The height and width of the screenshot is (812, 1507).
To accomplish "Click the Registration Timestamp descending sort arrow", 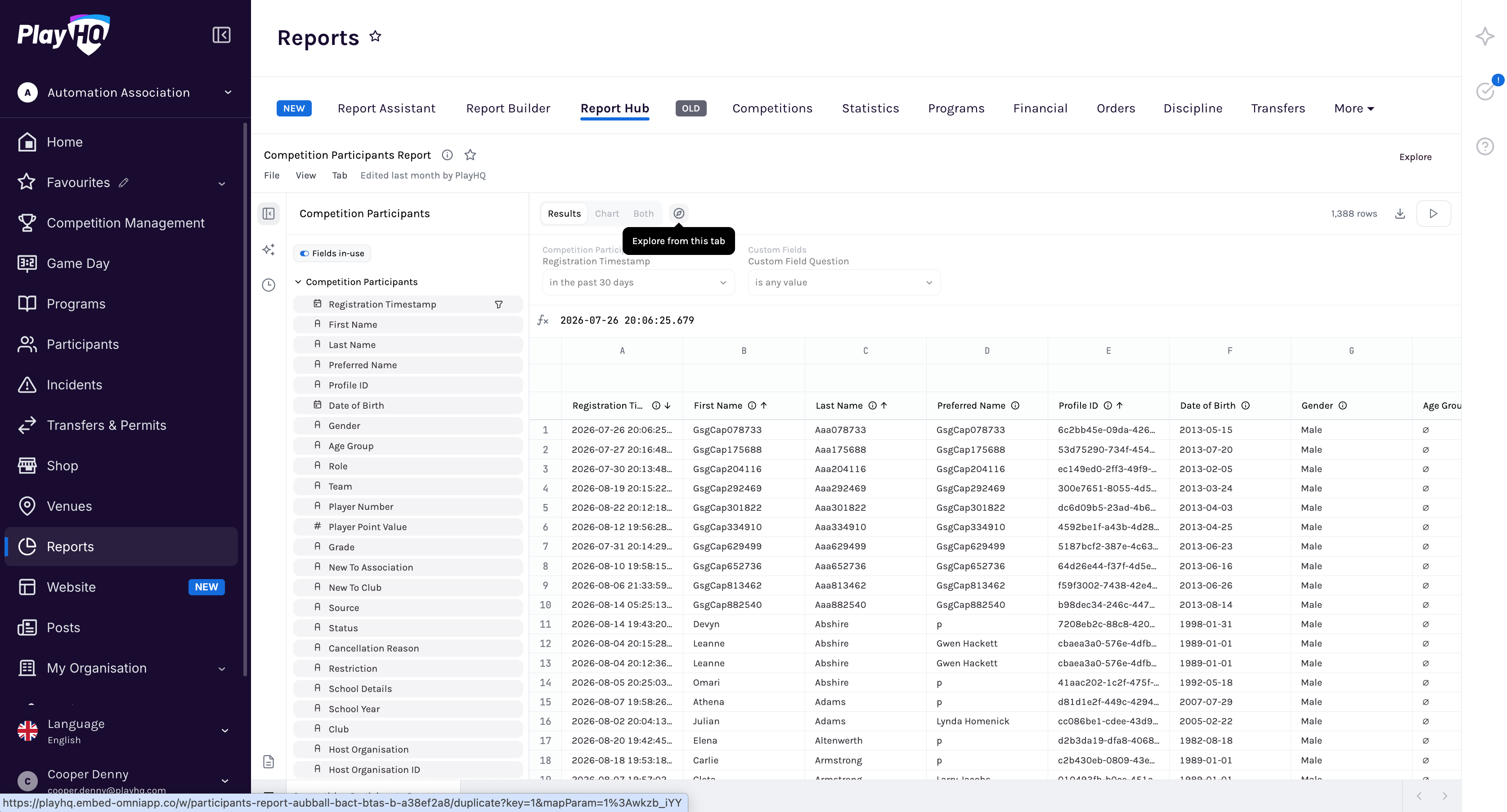I will click(668, 406).
